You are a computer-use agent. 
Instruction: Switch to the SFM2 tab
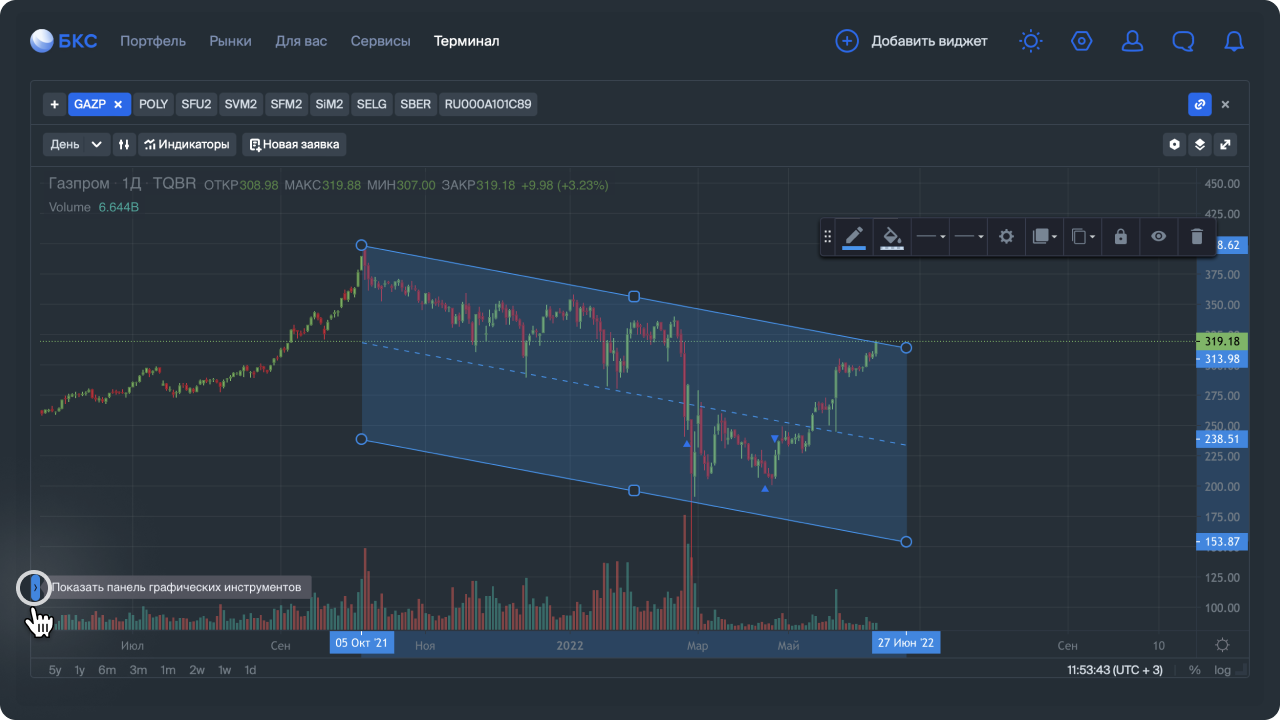(286, 104)
